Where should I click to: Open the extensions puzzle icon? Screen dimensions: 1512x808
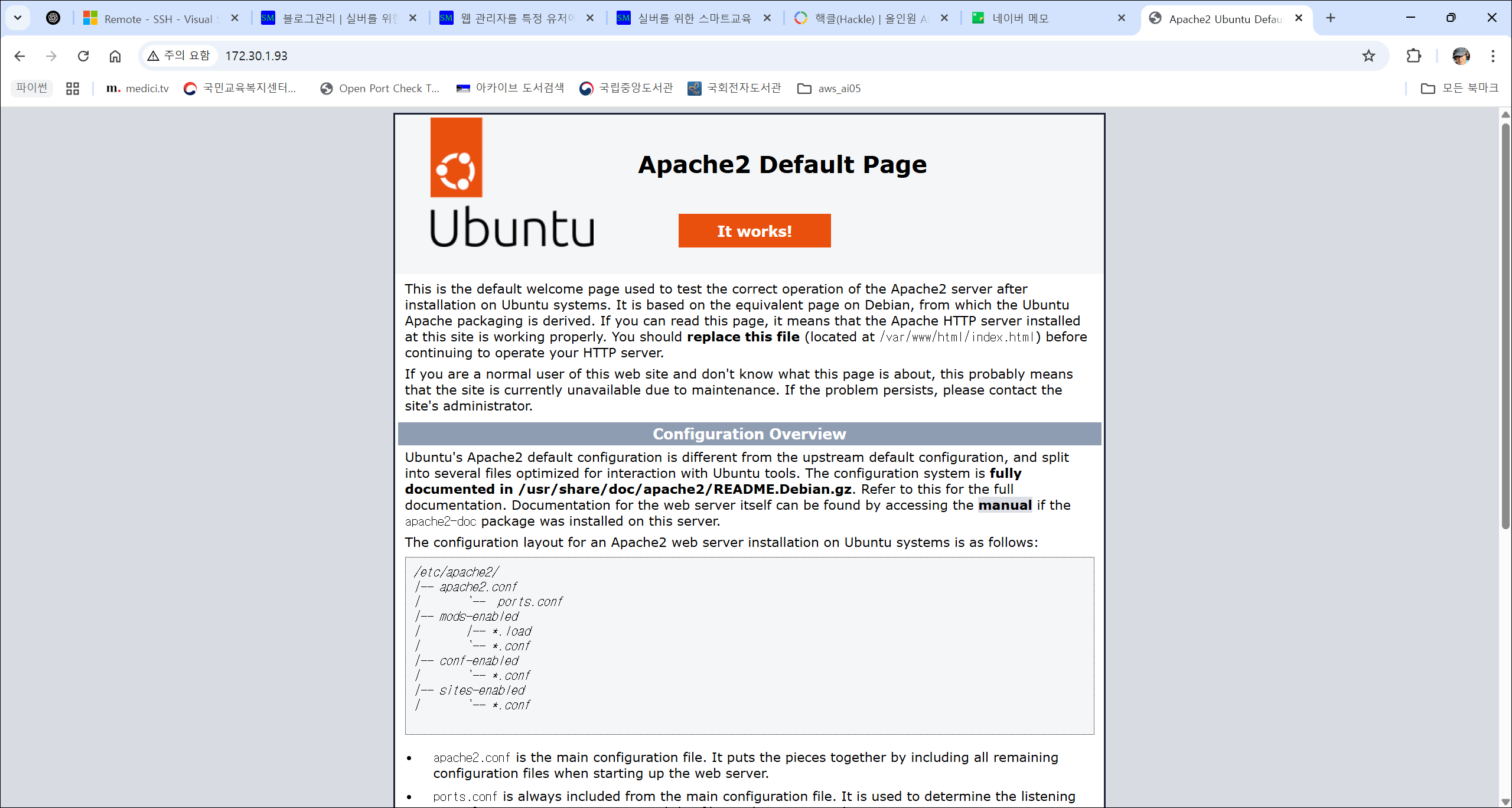click(x=1414, y=56)
